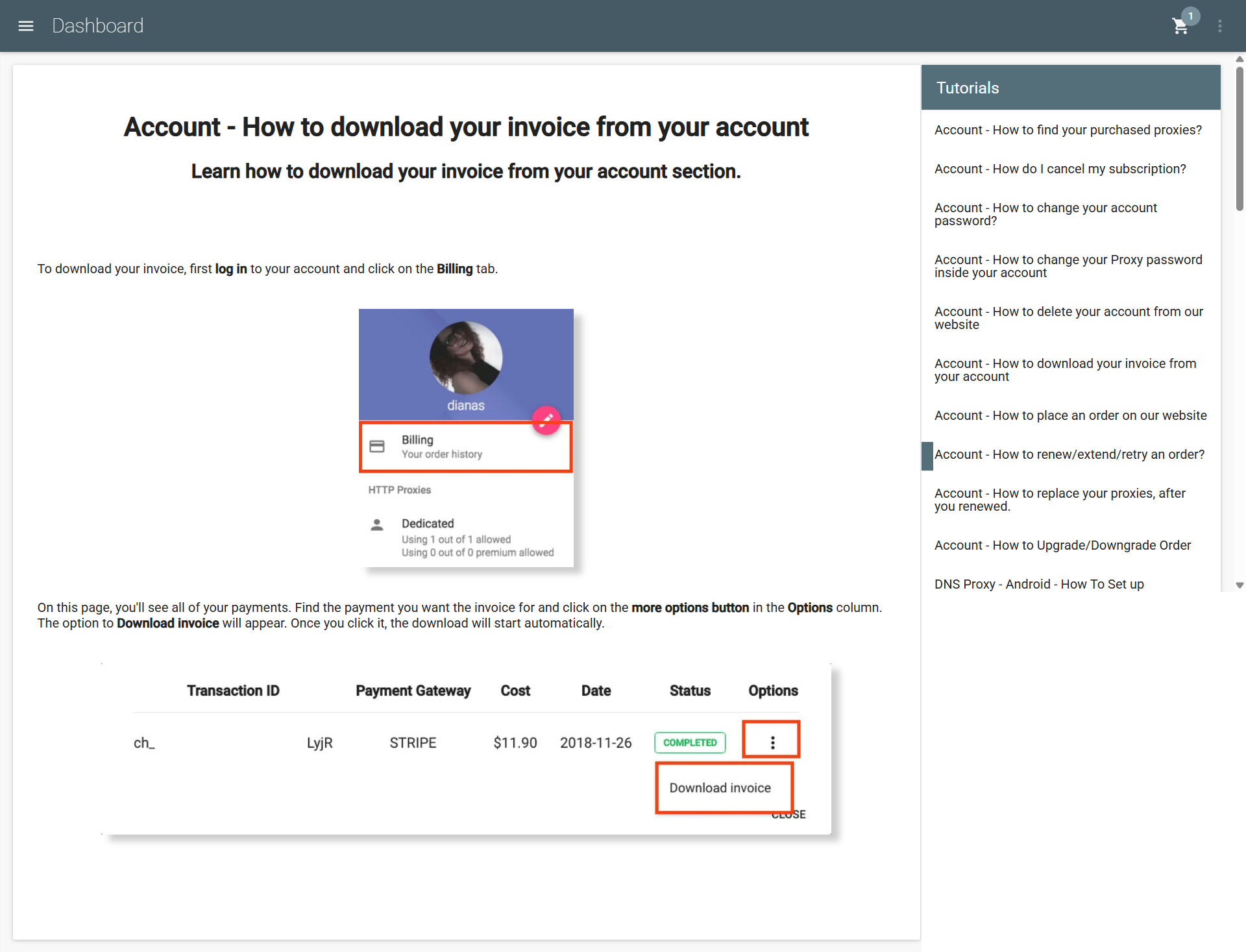The image size is (1246, 952).
Task: Click the Billing credit card icon
Action: [377, 446]
